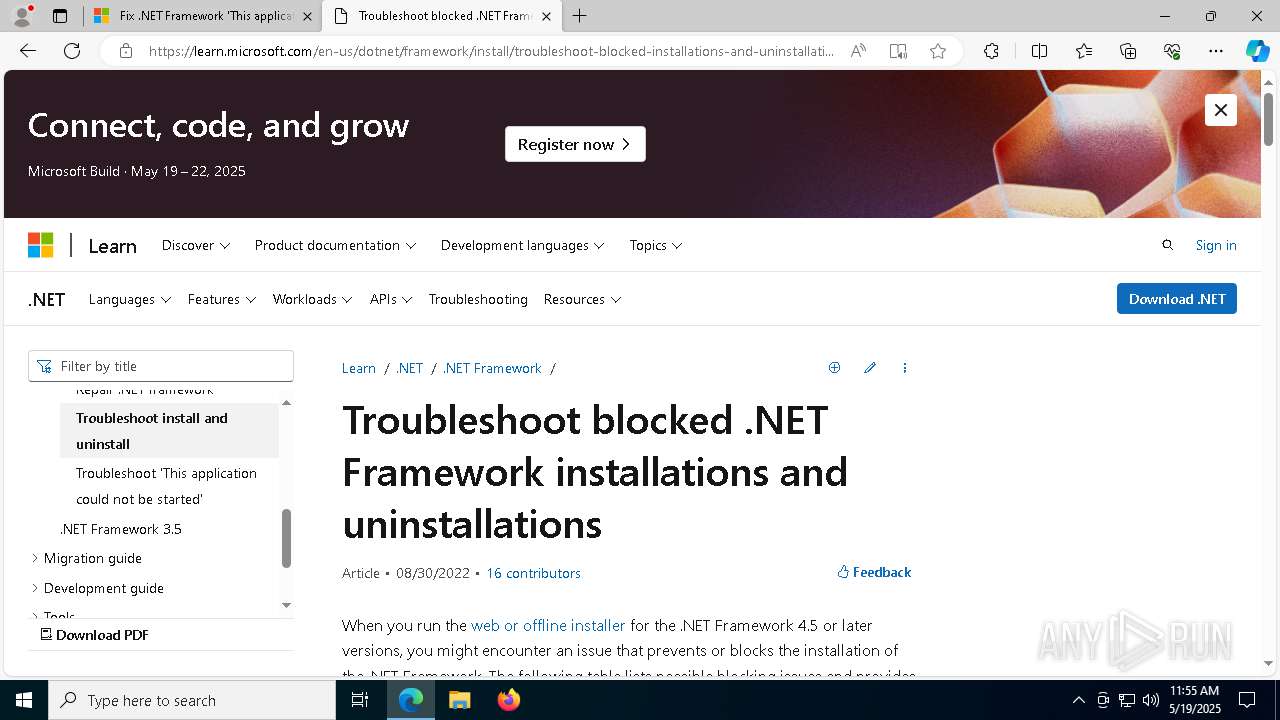Open the volume icon in the system tray

(1150, 700)
